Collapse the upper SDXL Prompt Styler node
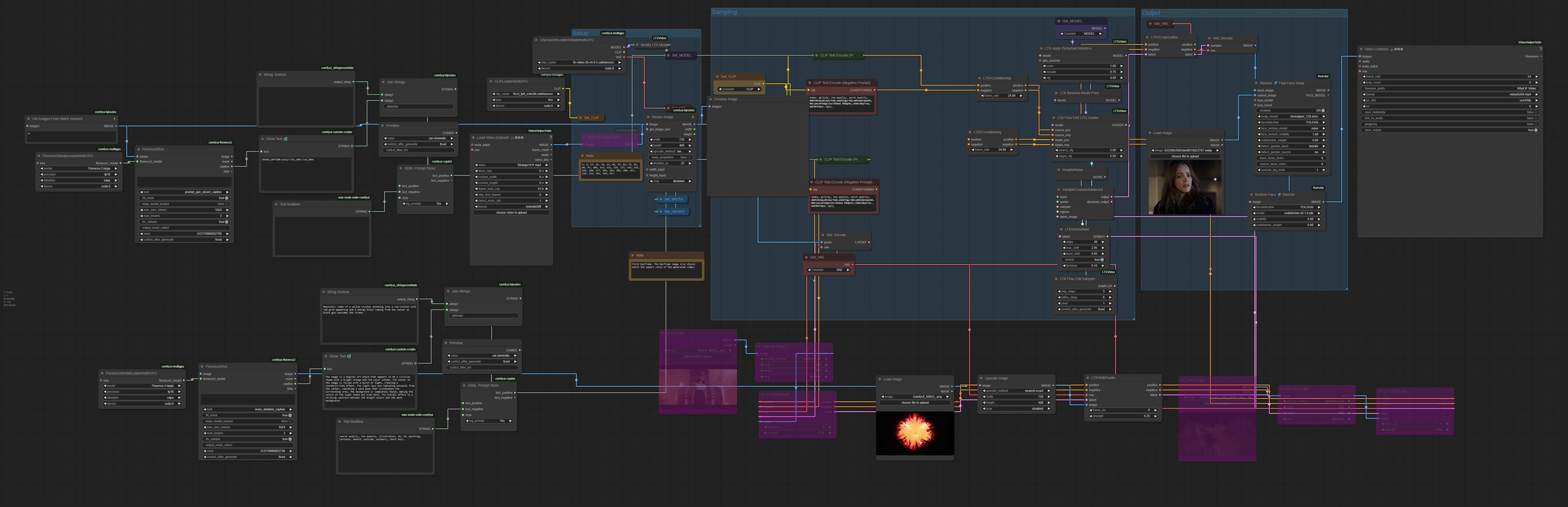Viewport: 1568px width, 507px height. [401, 169]
